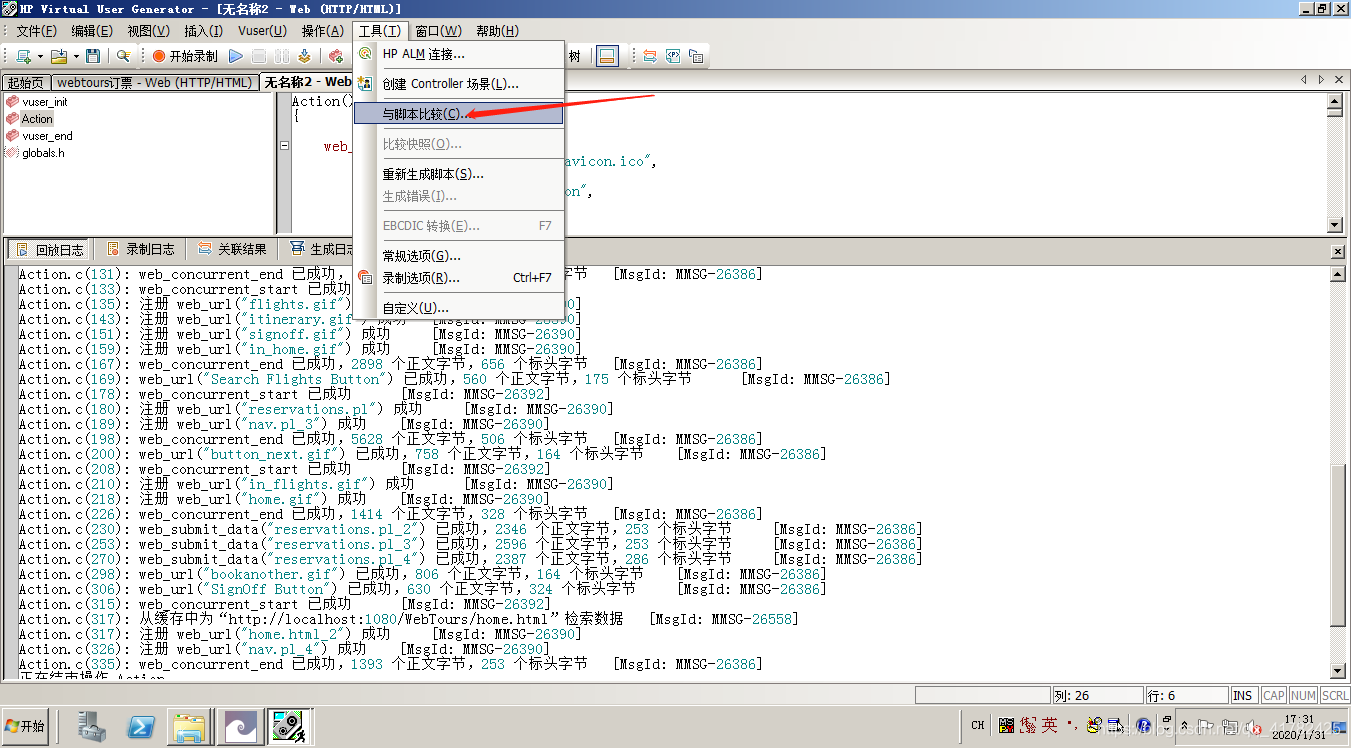Click the orange arrows icon in the right toolbar
The width and height of the screenshot is (1351, 748).
tap(650, 56)
